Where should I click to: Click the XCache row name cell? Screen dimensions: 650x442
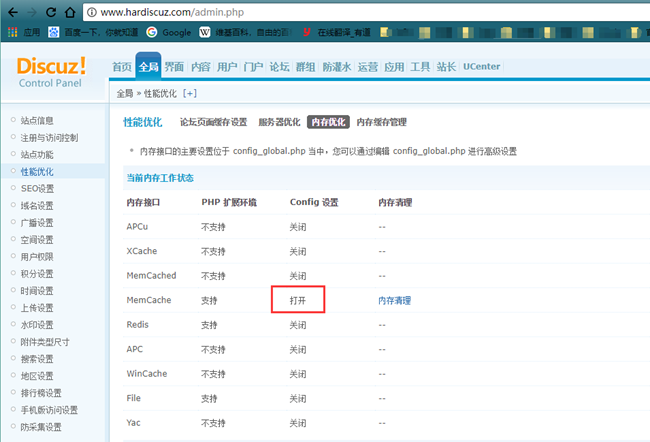(x=142, y=251)
